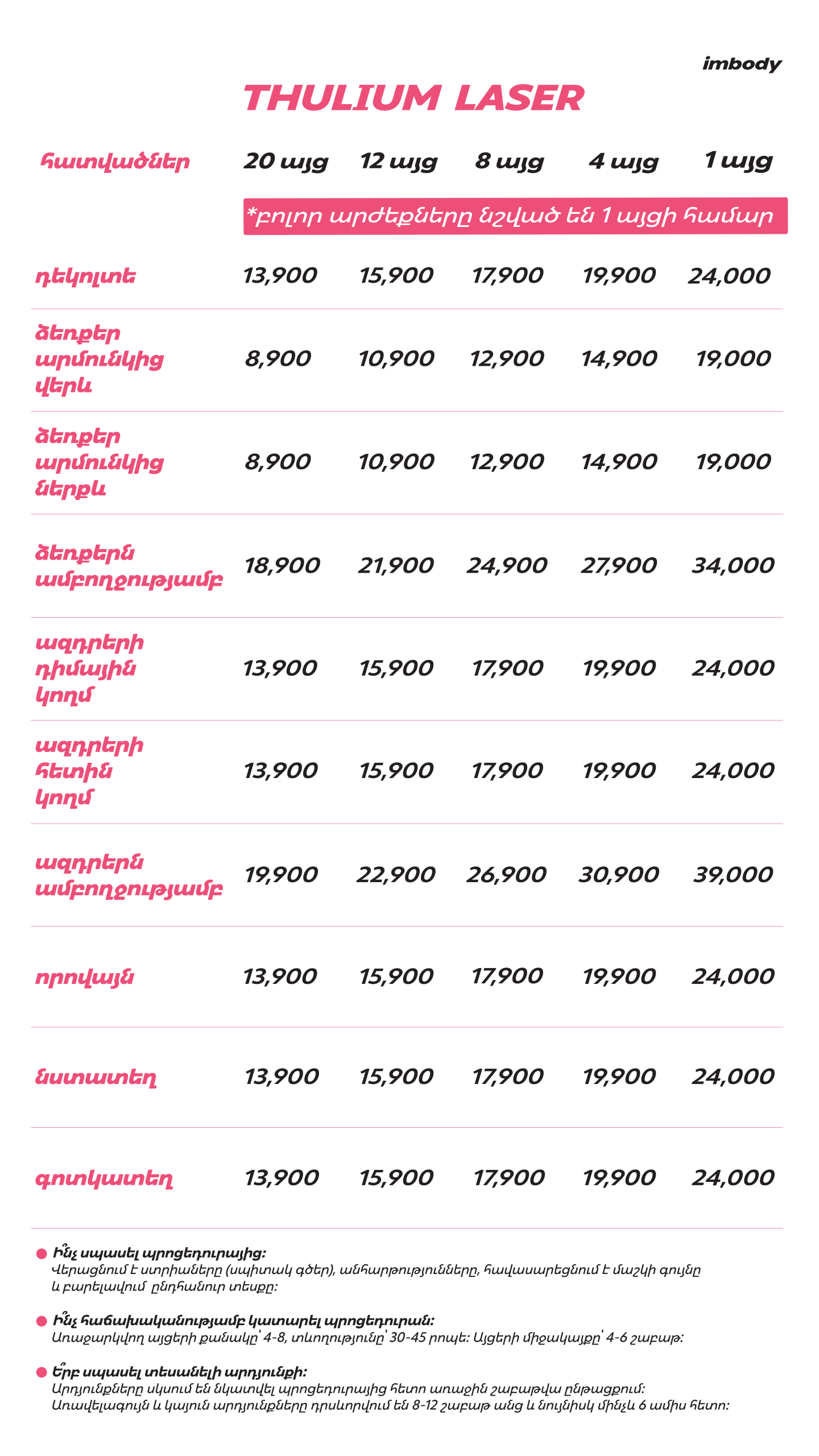
Task: Select the 39,000 price
Action: (x=733, y=874)
